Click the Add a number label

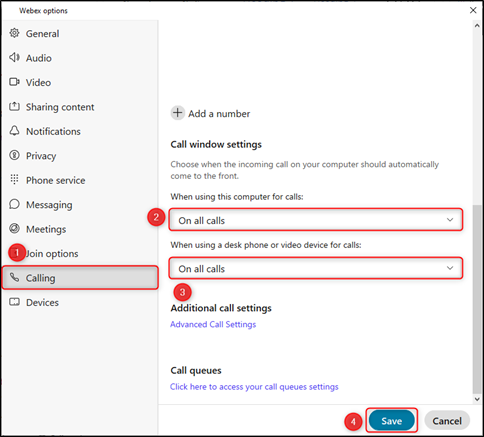(219, 114)
